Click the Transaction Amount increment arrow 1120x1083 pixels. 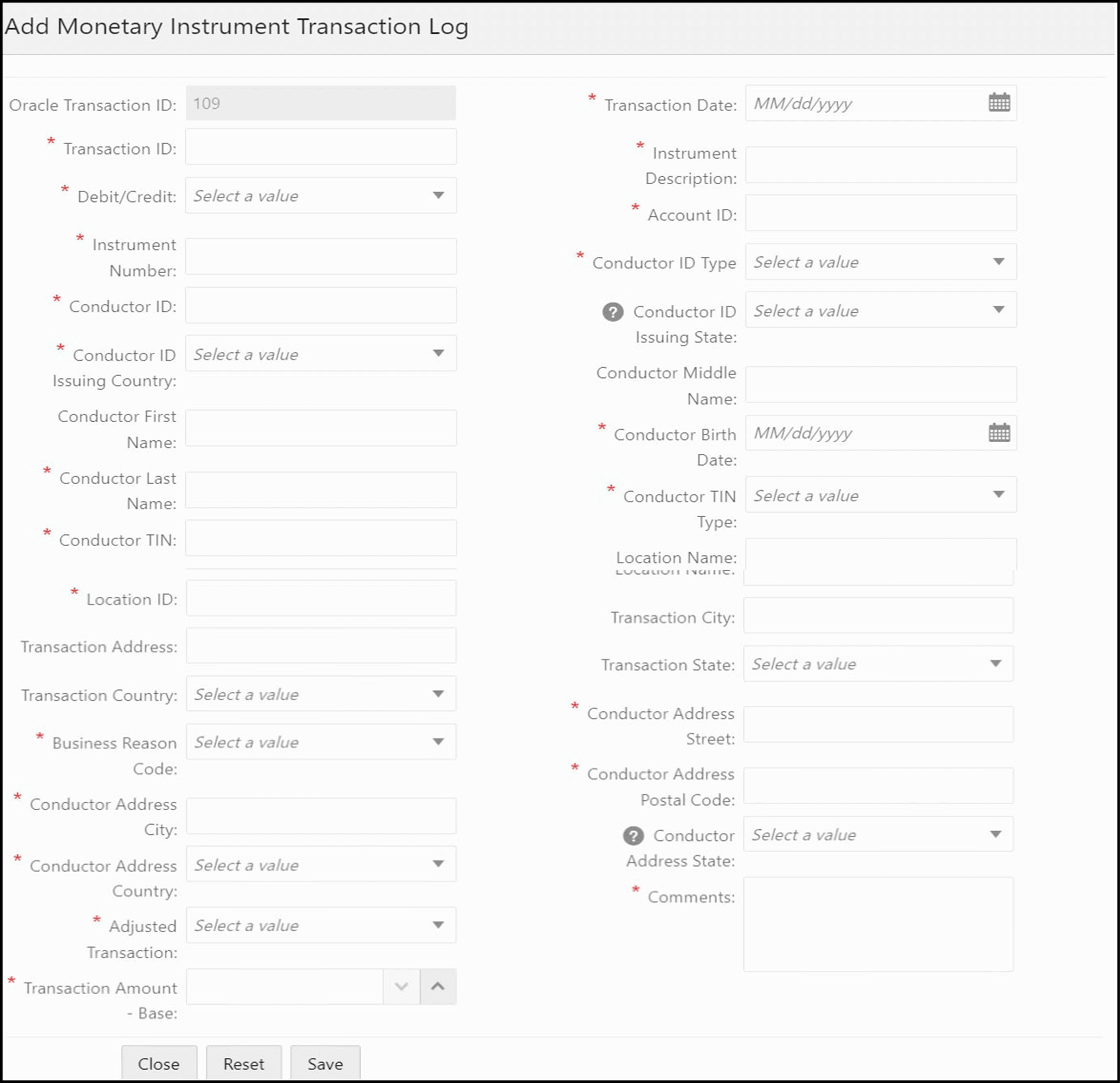[x=438, y=987]
